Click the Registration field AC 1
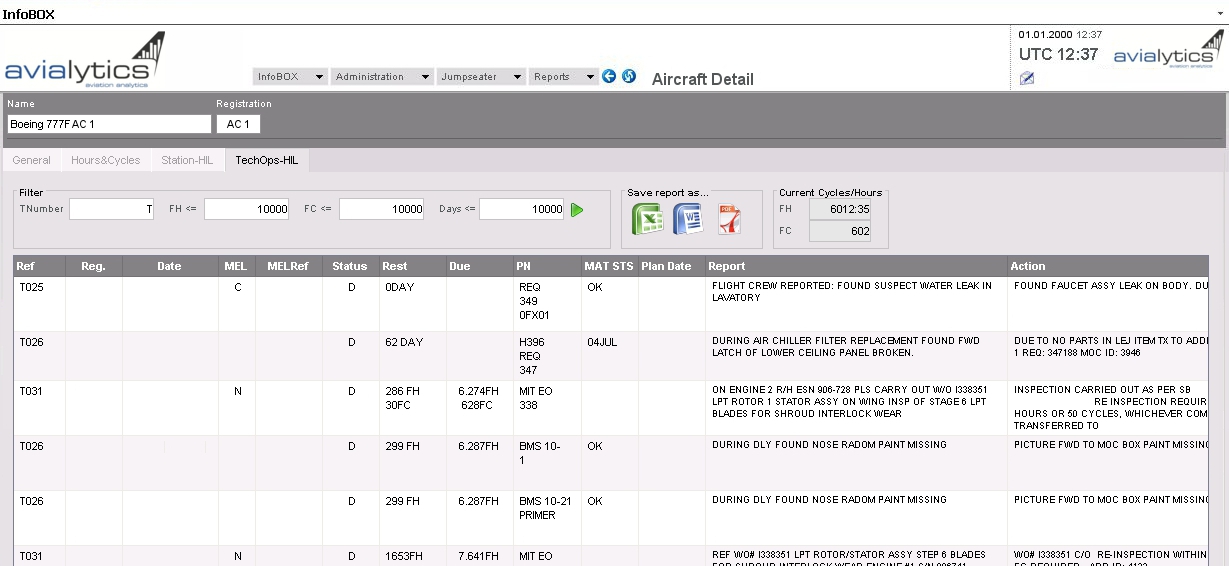The image size is (1229, 566). pyautogui.click(x=238, y=124)
